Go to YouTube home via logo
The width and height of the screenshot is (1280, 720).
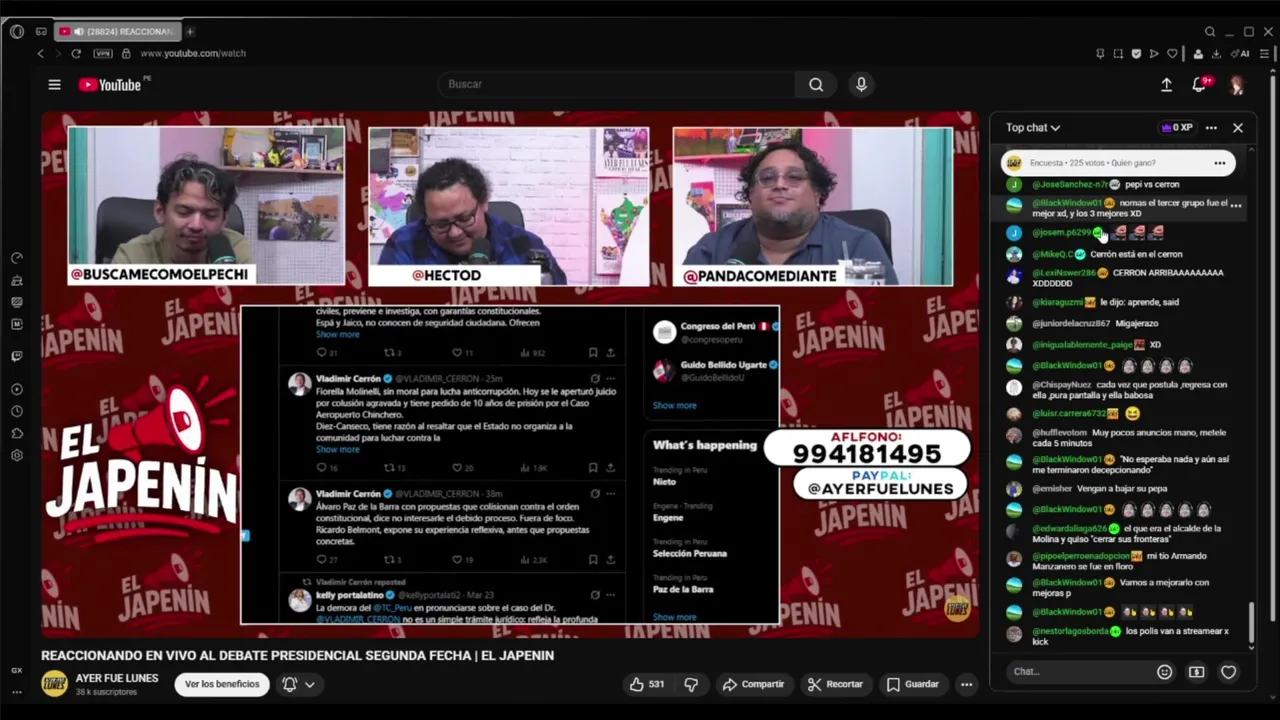point(110,85)
